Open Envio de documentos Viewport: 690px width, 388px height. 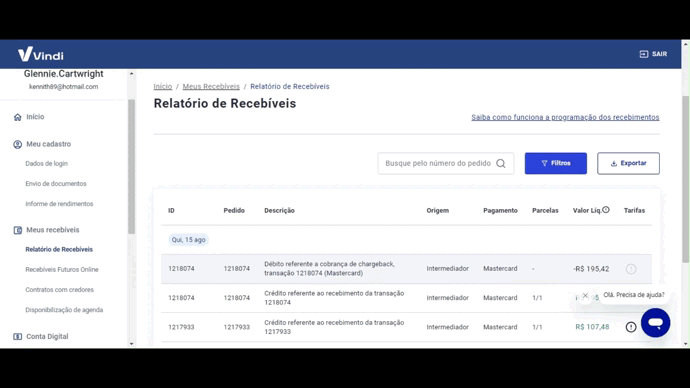[56, 184]
